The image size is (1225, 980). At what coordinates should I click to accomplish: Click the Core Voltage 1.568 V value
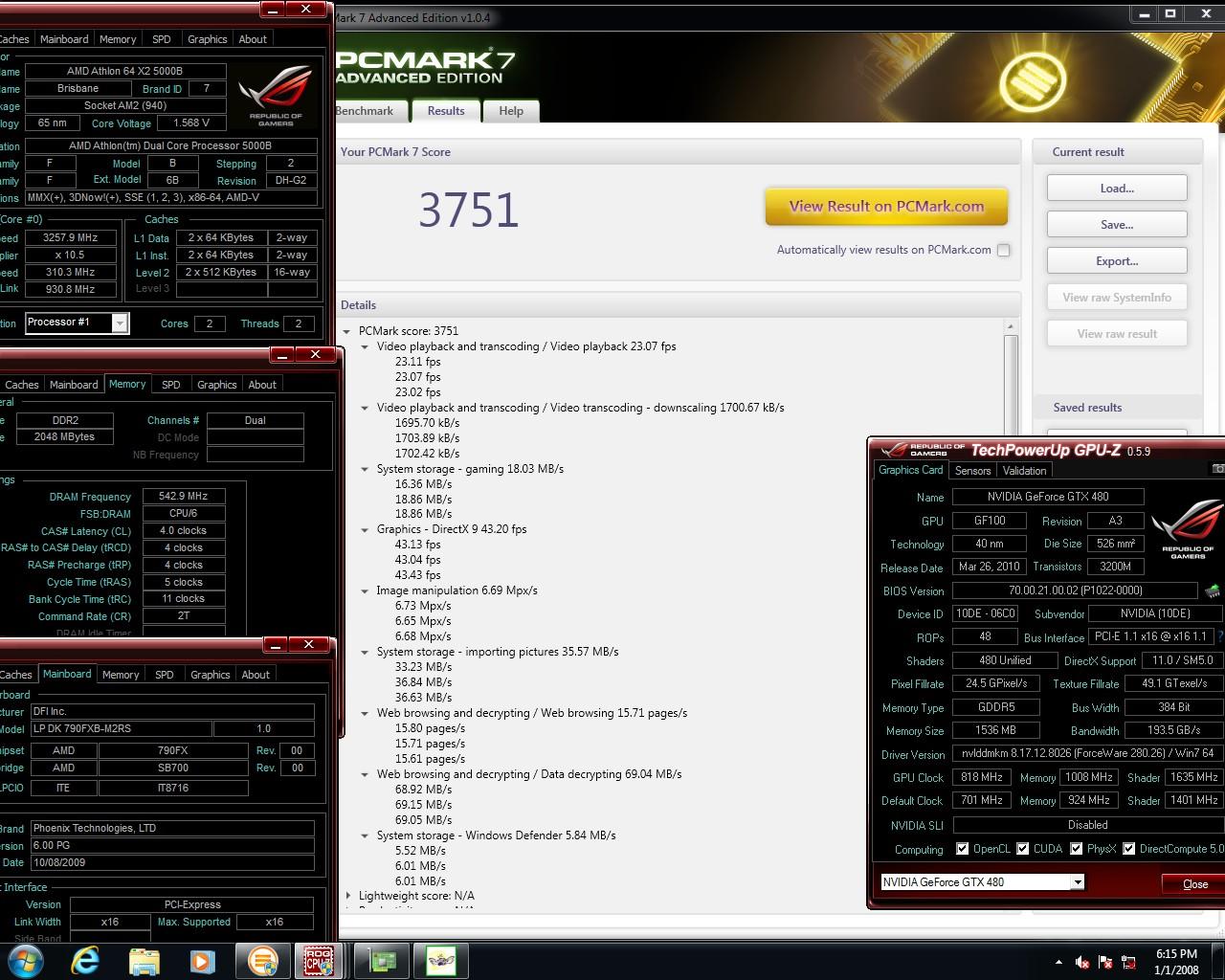[x=192, y=122]
